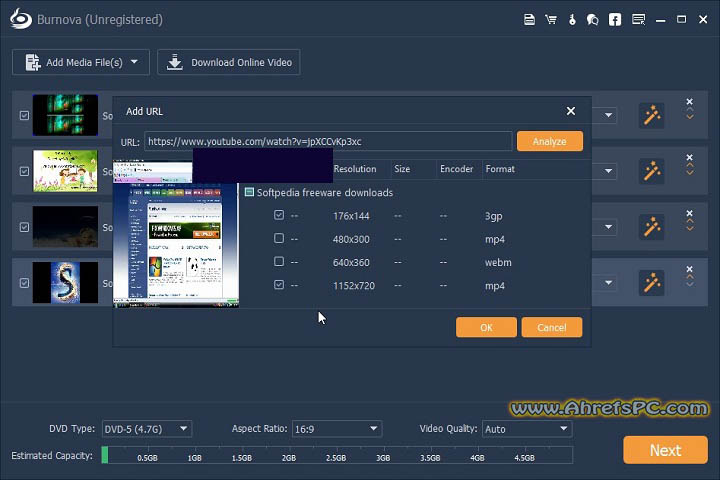This screenshot has width=720, height=480.
Task: Click the magic wand edit icon for second media row
Action: tap(652, 171)
